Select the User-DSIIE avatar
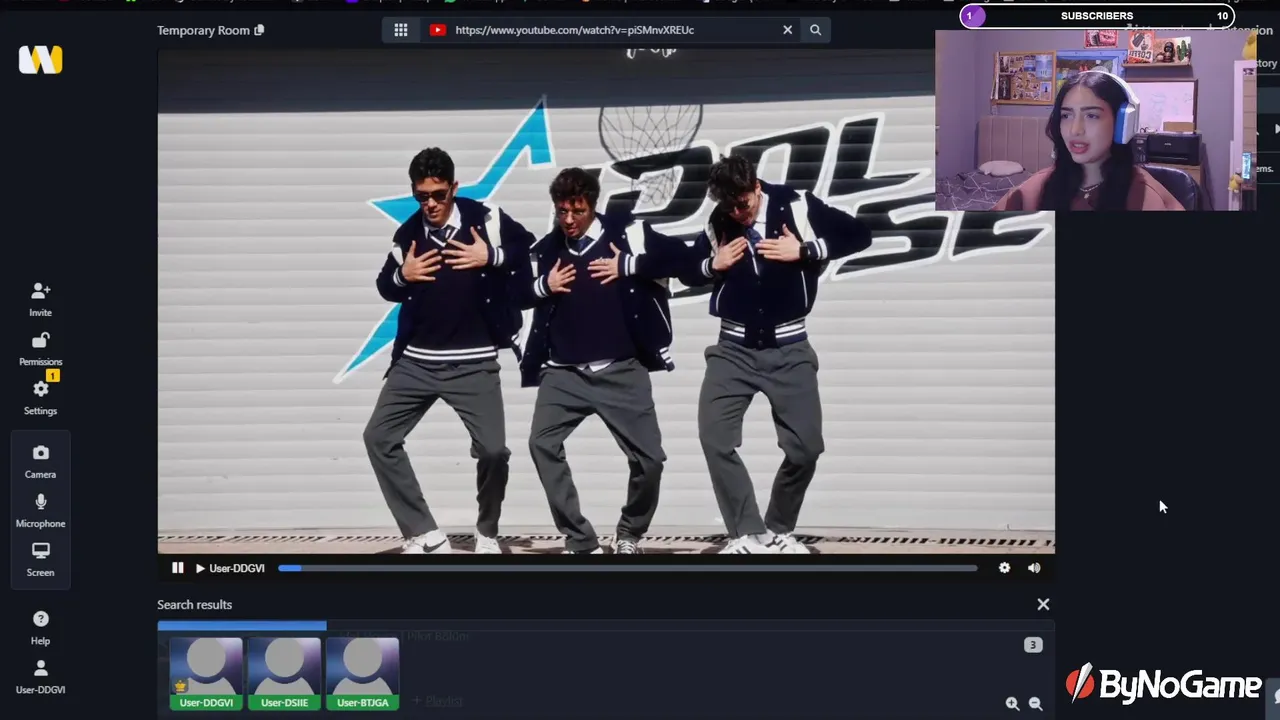 (284, 673)
